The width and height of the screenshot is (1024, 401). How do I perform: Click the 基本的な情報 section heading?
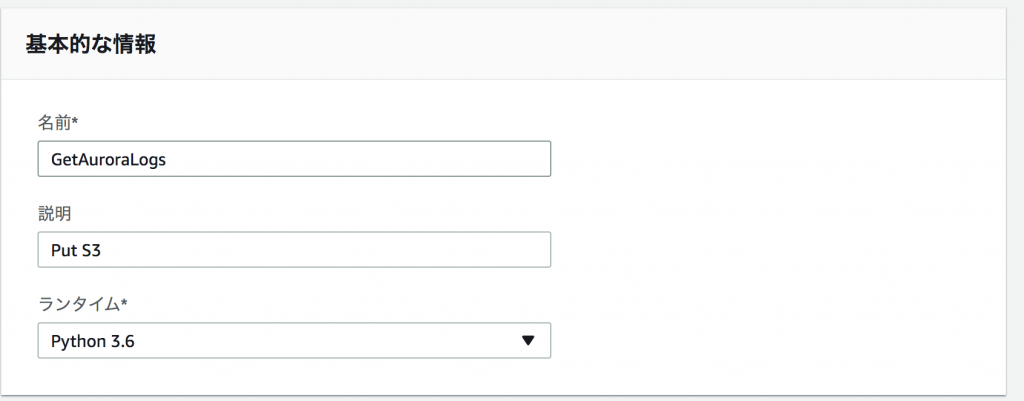click(91, 45)
